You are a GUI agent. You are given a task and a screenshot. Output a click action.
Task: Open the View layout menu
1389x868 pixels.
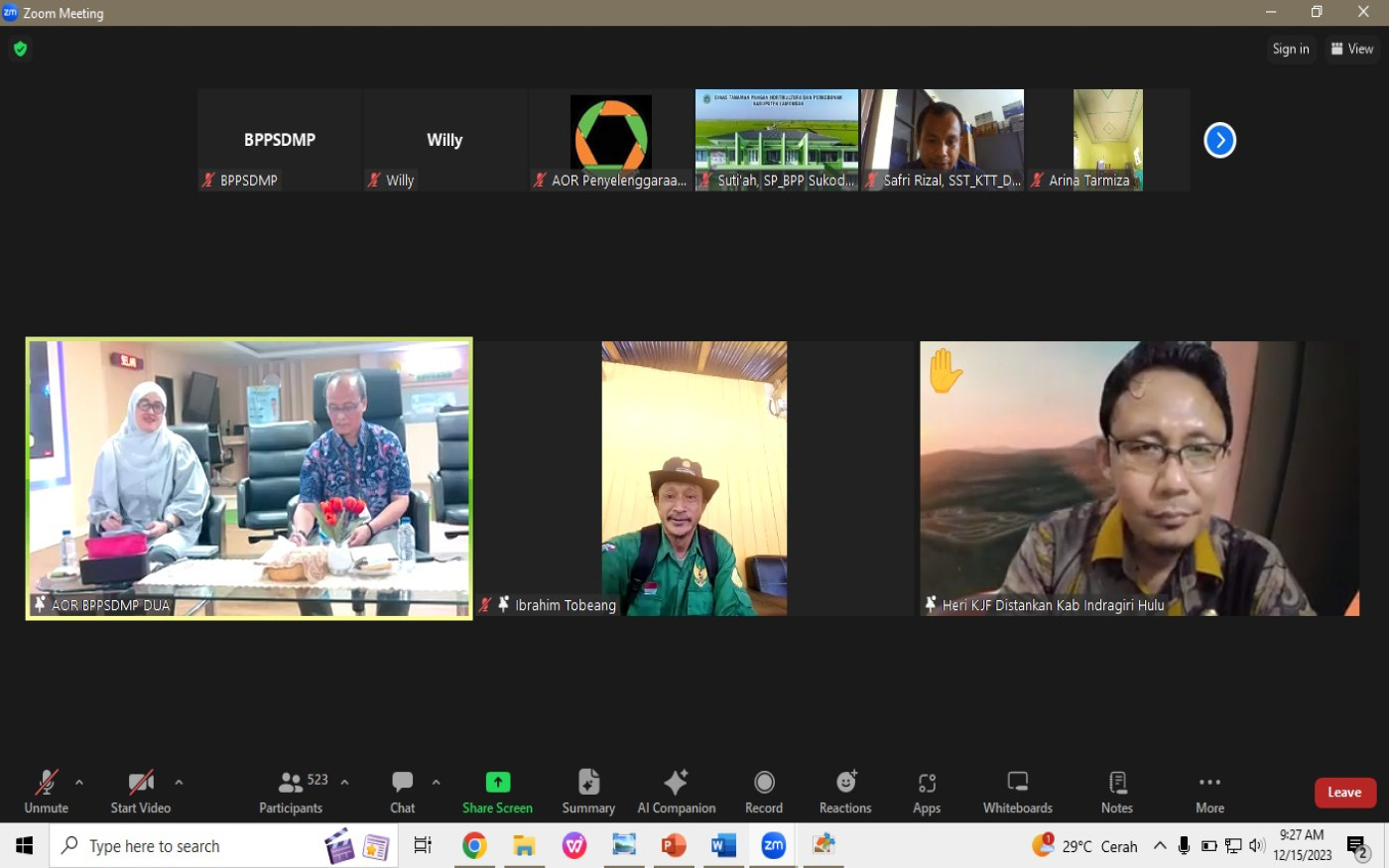coord(1352,49)
